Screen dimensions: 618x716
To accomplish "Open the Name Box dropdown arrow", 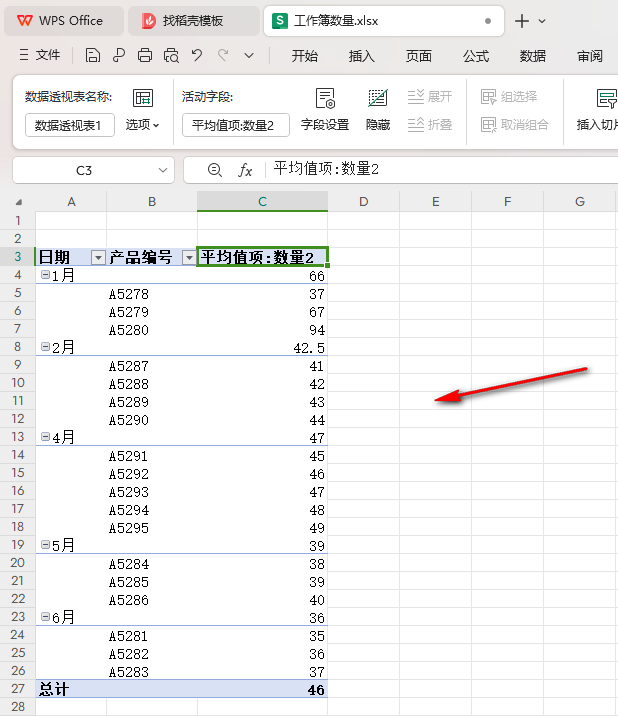I will pyautogui.click(x=163, y=170).
